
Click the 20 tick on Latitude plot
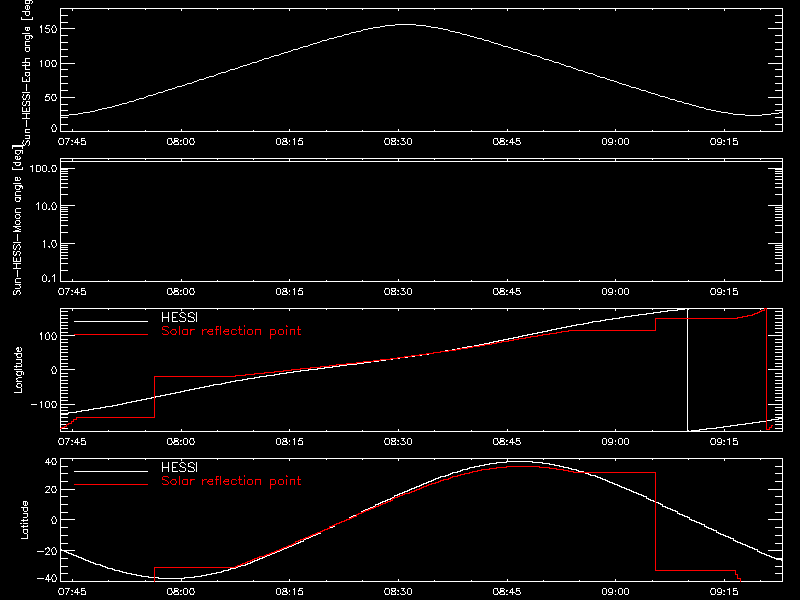(51, 490)
